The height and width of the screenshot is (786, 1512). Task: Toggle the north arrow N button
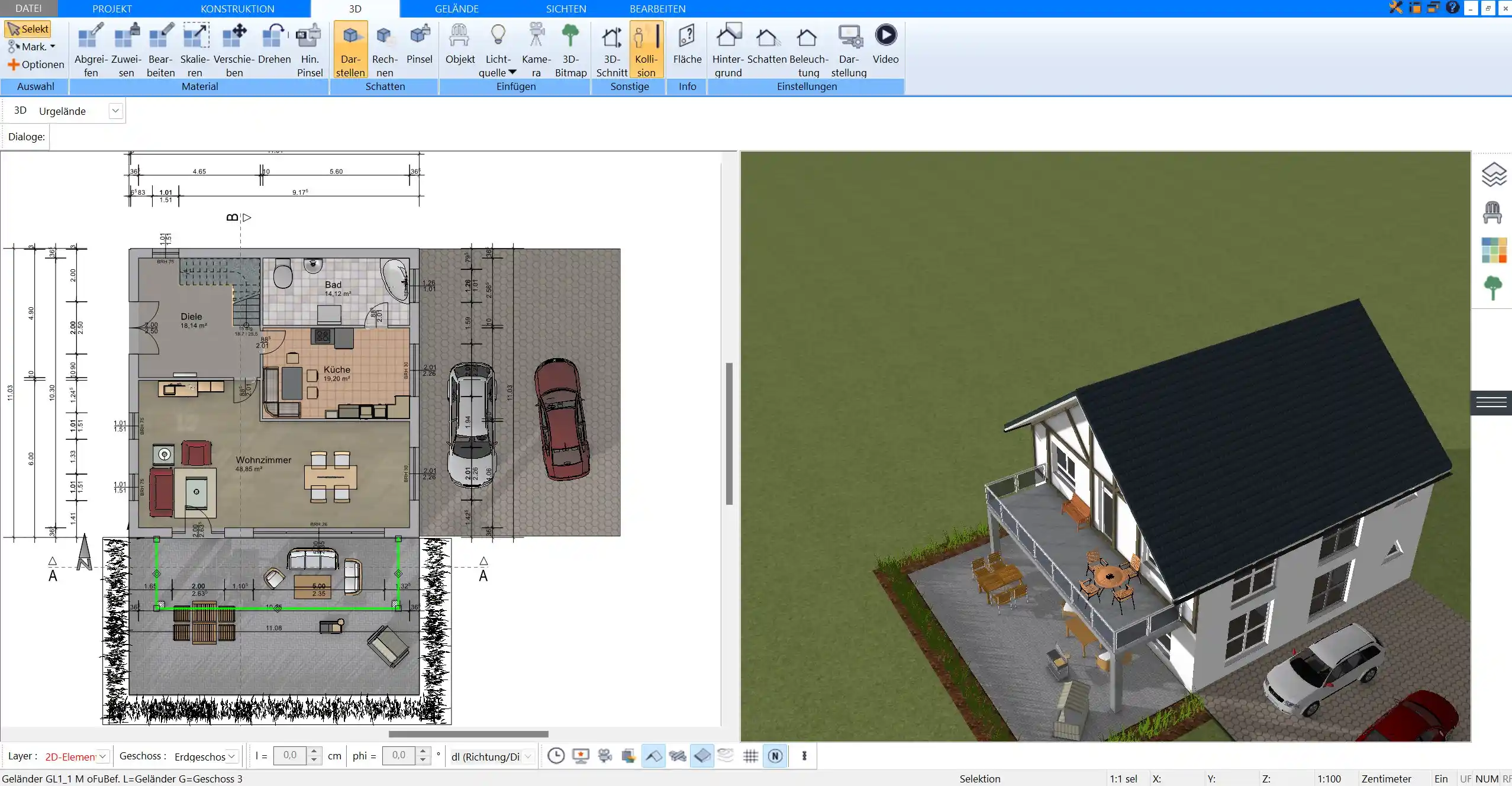pos(775,756)
